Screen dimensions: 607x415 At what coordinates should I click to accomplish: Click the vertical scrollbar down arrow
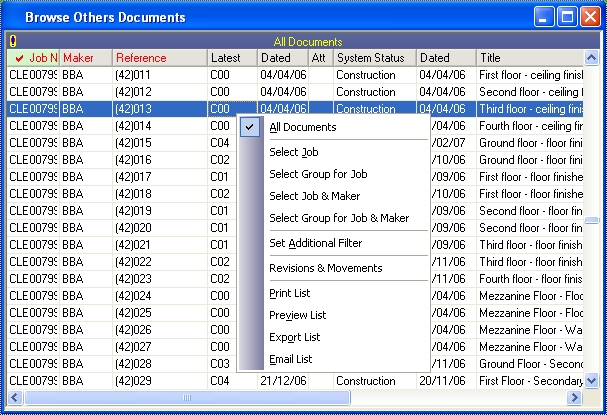(591, 381)
